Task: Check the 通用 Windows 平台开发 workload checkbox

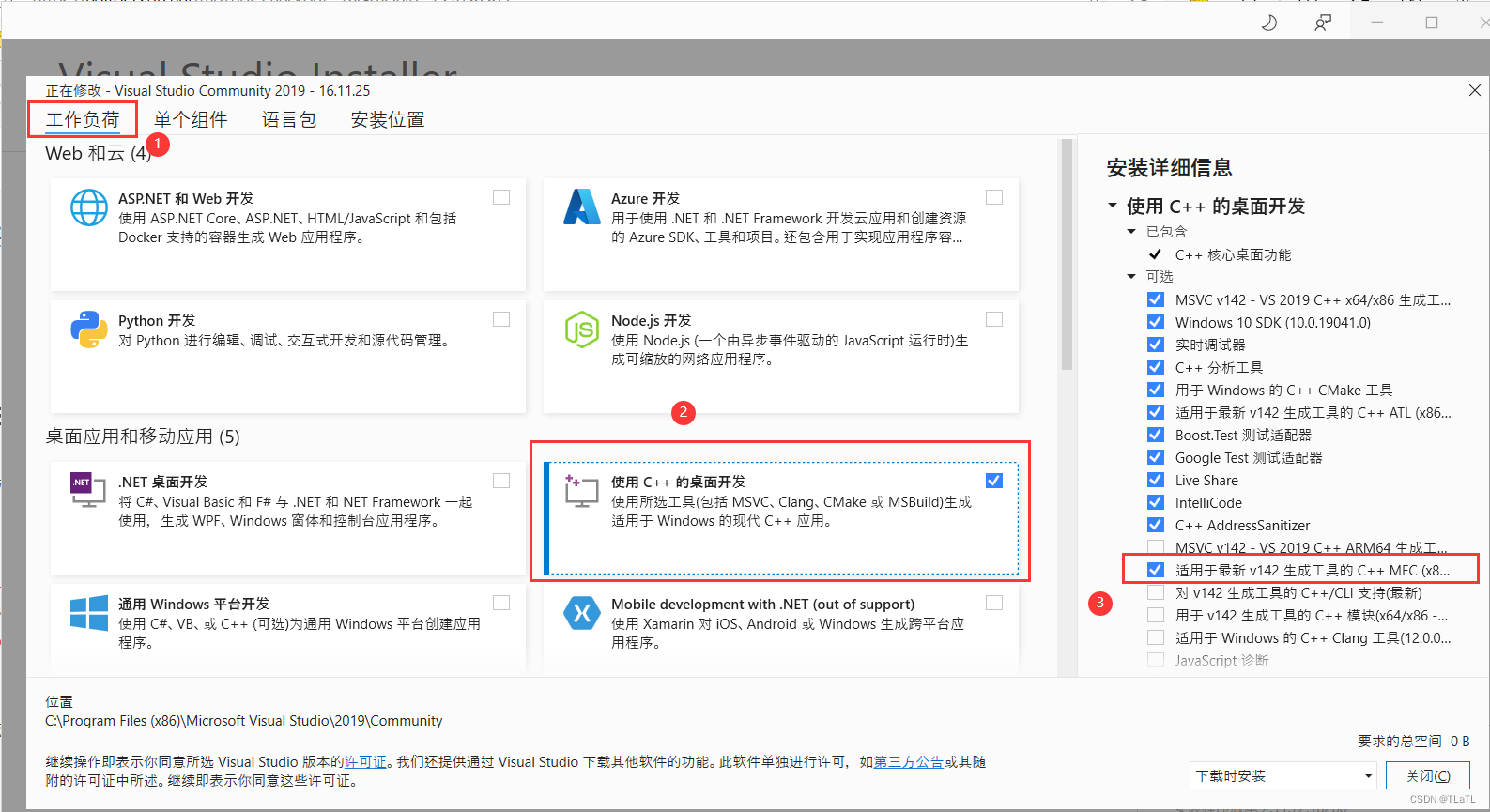Action: coord(501,603)
